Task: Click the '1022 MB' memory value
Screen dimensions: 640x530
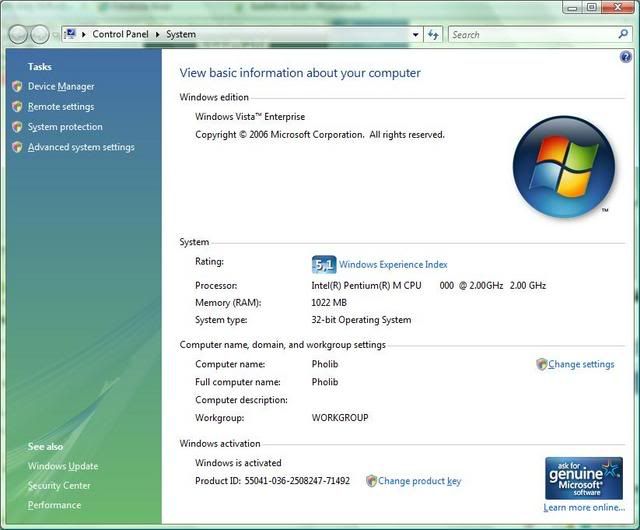Action: pos(329,303)
